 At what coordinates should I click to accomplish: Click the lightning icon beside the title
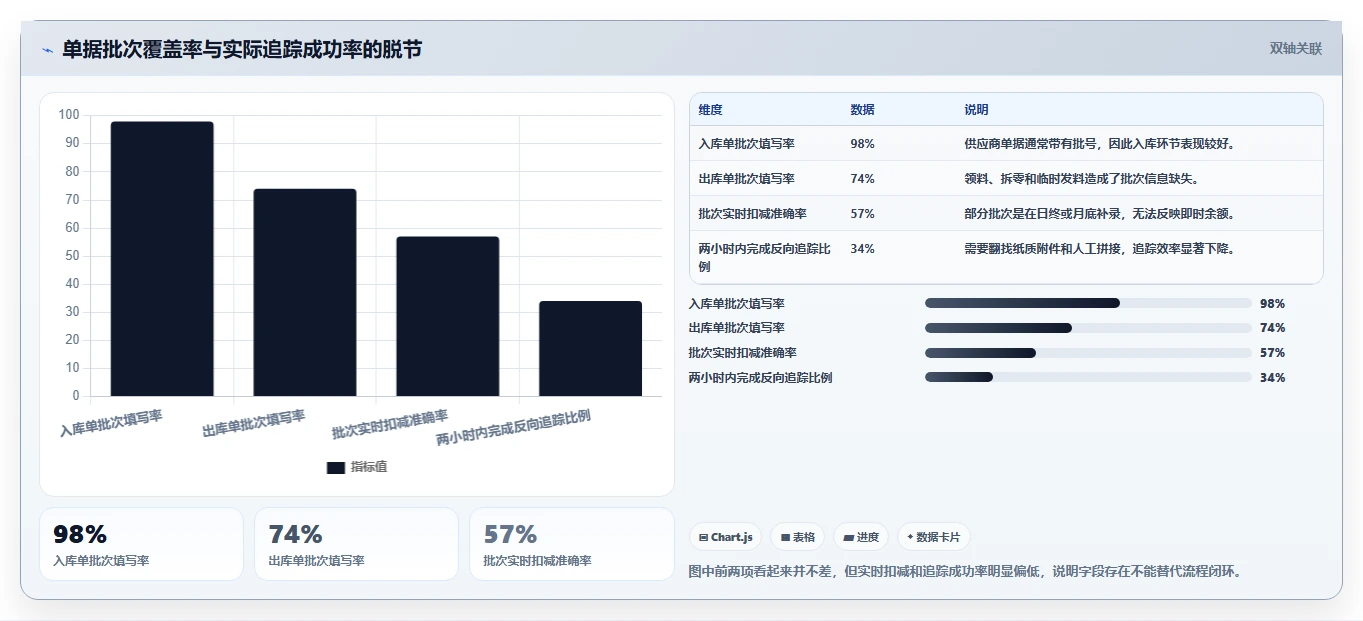47,50
